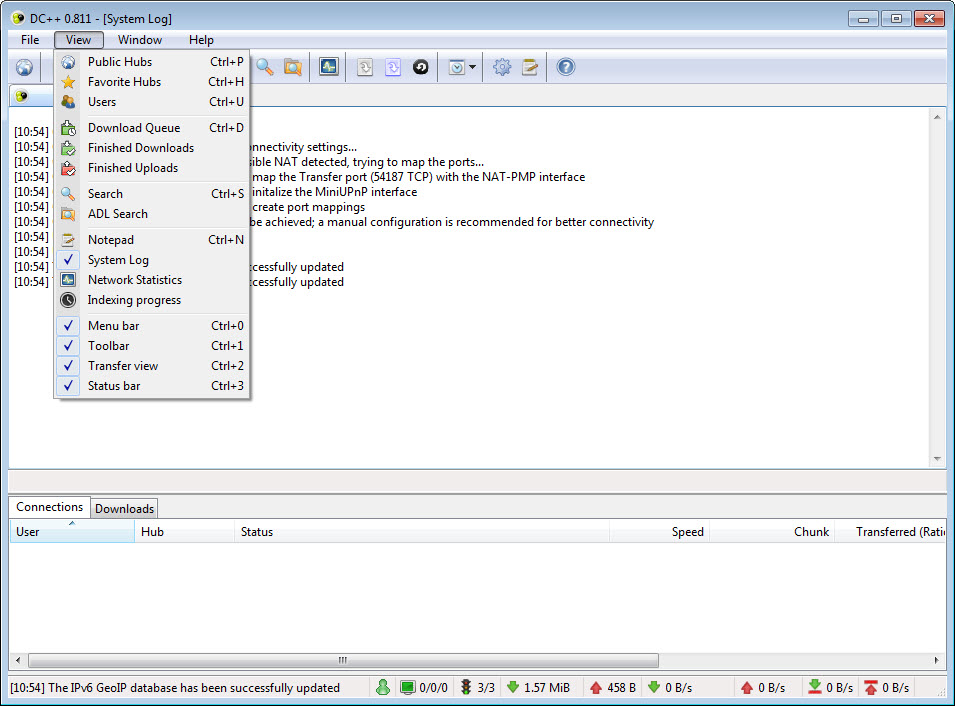
Task: Click the green away-status person icon
Action: 383,687
